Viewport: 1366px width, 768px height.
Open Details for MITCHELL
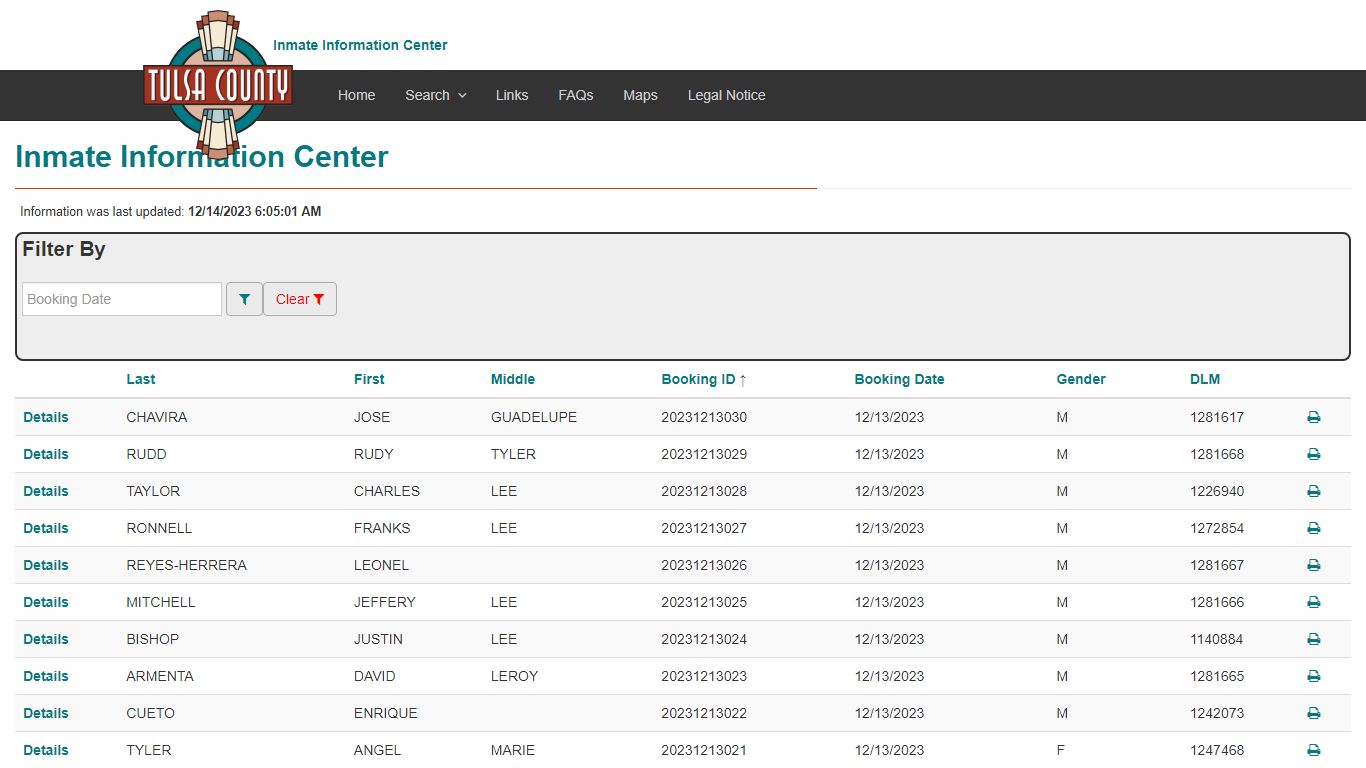[x=46, y=602]
